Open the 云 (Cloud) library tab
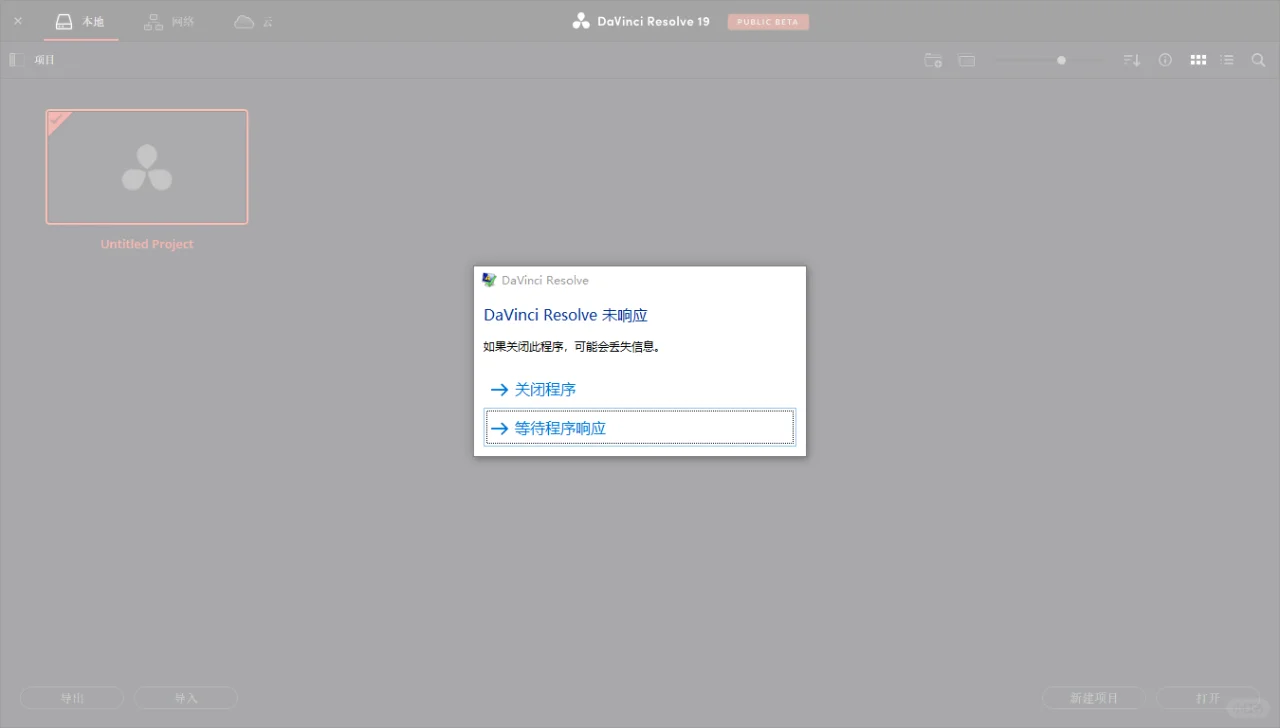 pos(254,21)
